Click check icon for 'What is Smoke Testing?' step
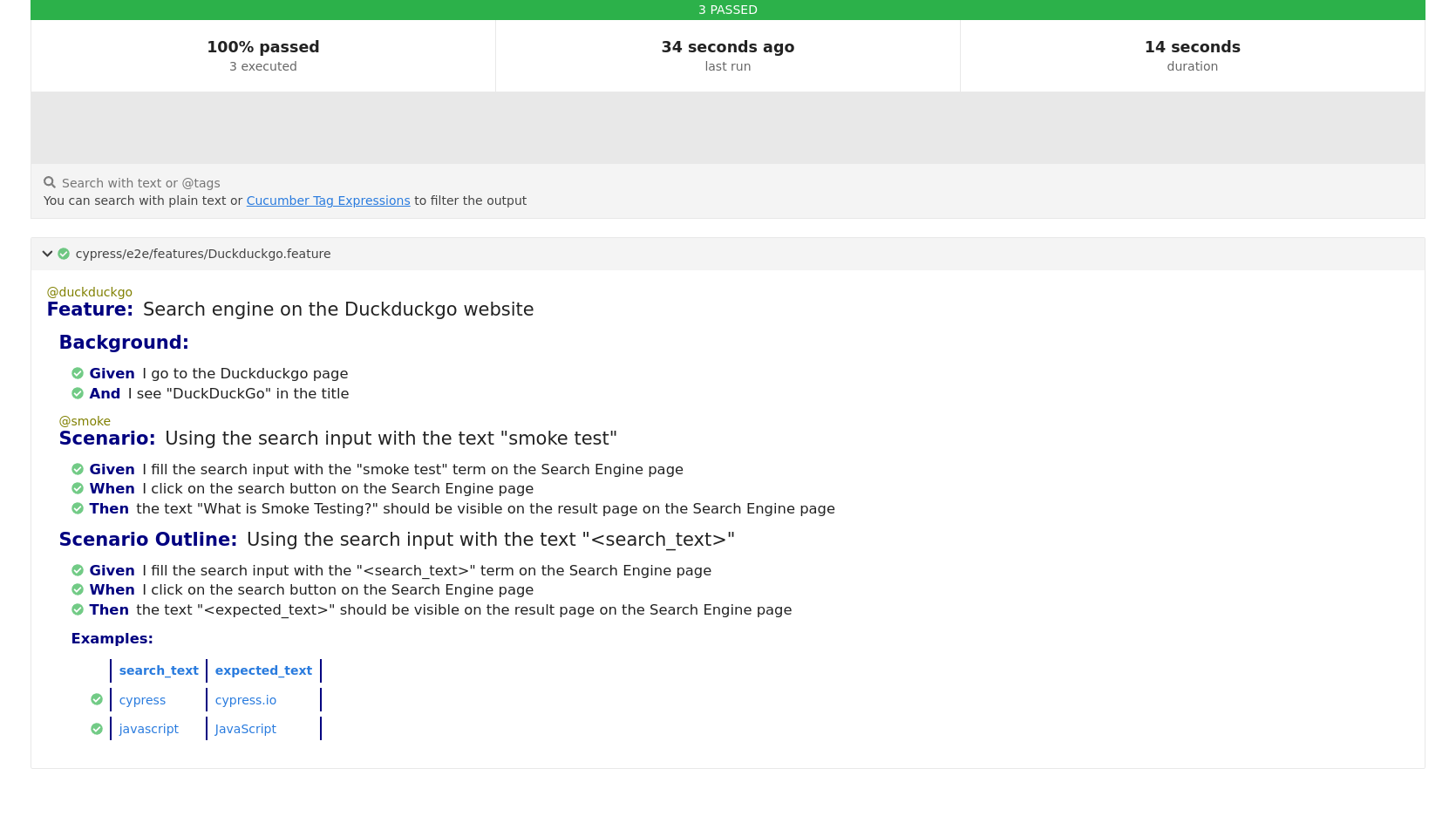Screen dimensions: 1456x823 [78, 508]
